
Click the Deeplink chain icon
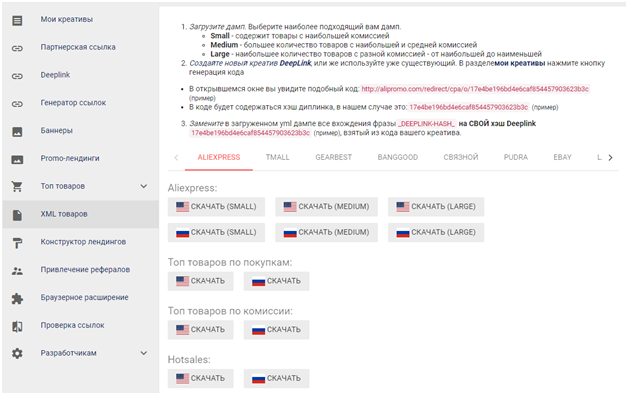tap(17, 76)
